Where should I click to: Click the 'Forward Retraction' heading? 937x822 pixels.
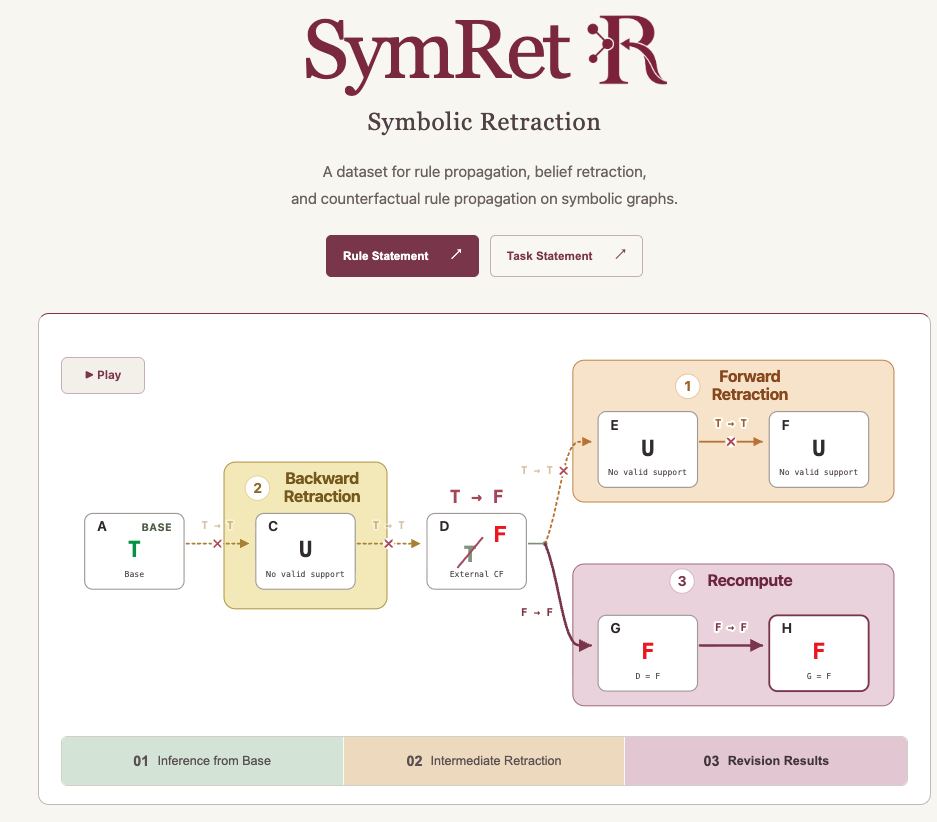pyautogui.click(x=750, y=385)
